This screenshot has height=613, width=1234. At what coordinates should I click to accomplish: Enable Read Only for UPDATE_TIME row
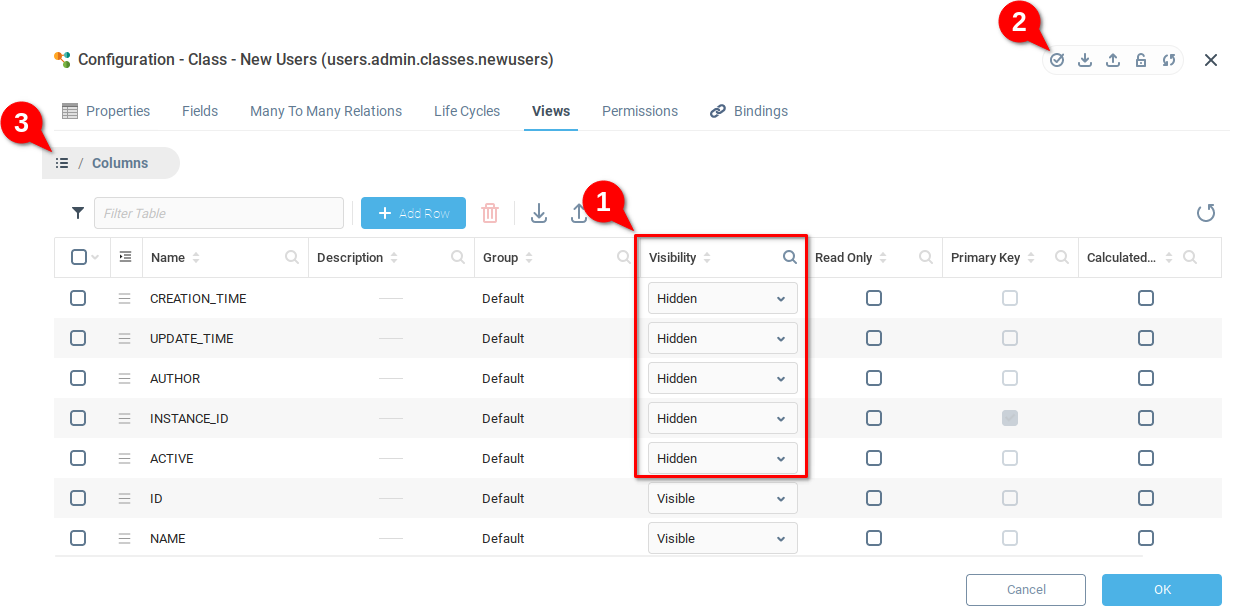[874, 338]
